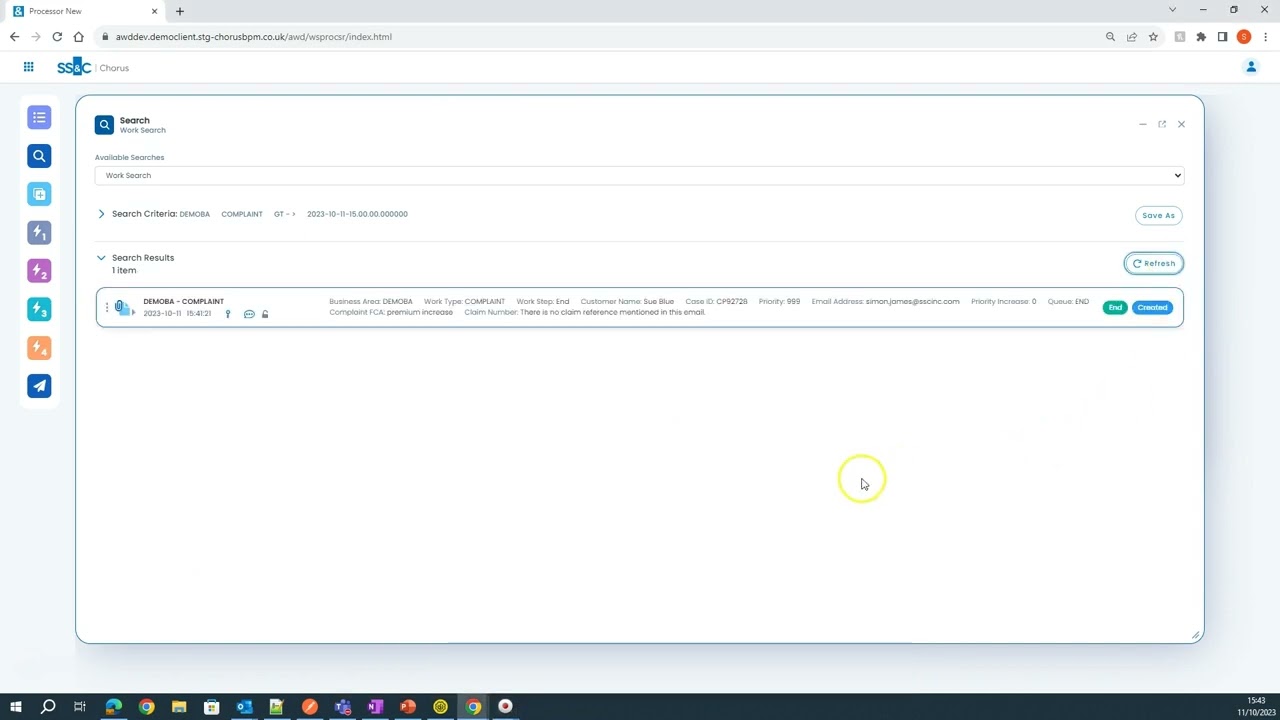The height and width of the screenshot is (720, 1280).
Task: Click the attachment icon on the COMPLAINT item
Action: click(121, 307)
